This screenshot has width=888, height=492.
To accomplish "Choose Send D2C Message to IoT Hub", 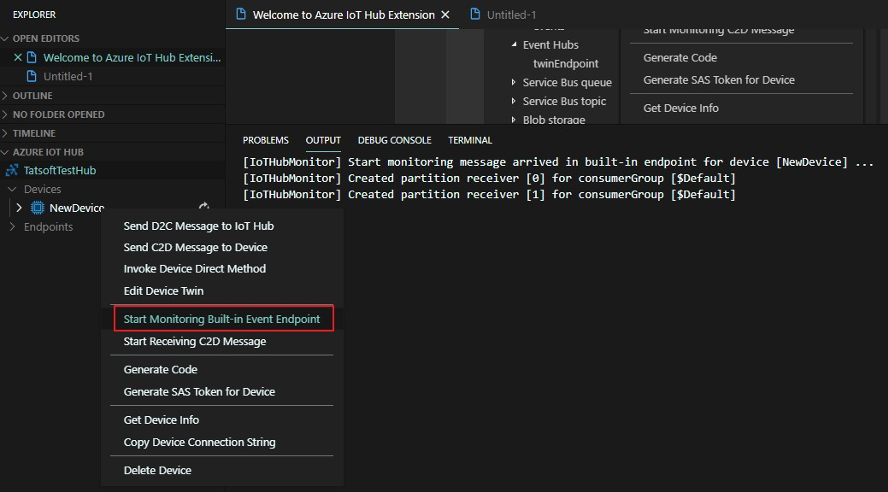I will pos(198,226).
